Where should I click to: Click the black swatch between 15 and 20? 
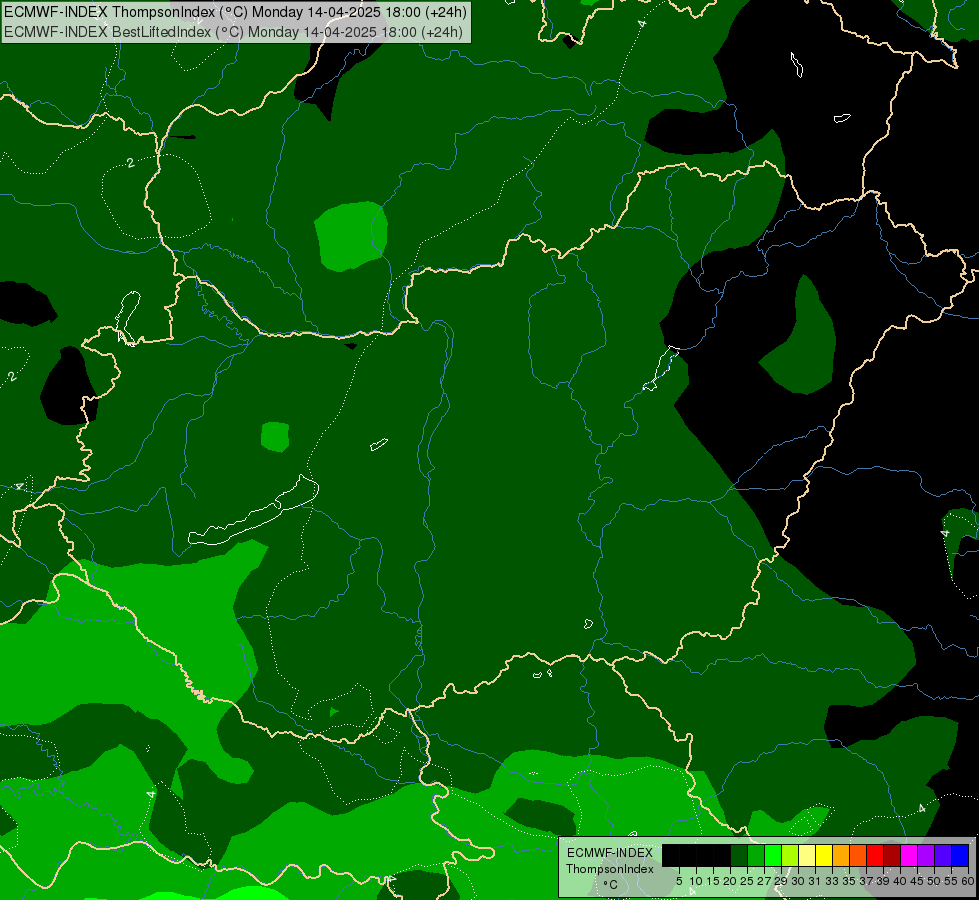tap(722, 855)
